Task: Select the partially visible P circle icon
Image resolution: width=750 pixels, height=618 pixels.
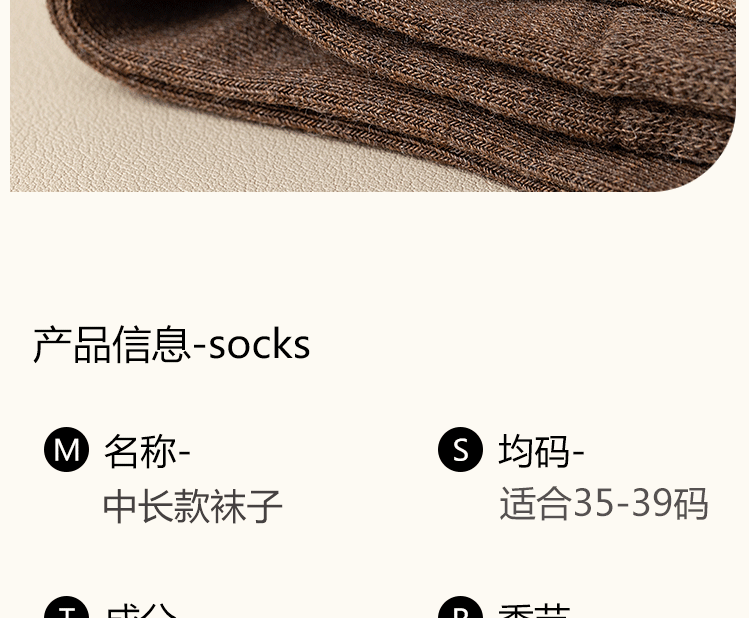Action: (461, 607)
